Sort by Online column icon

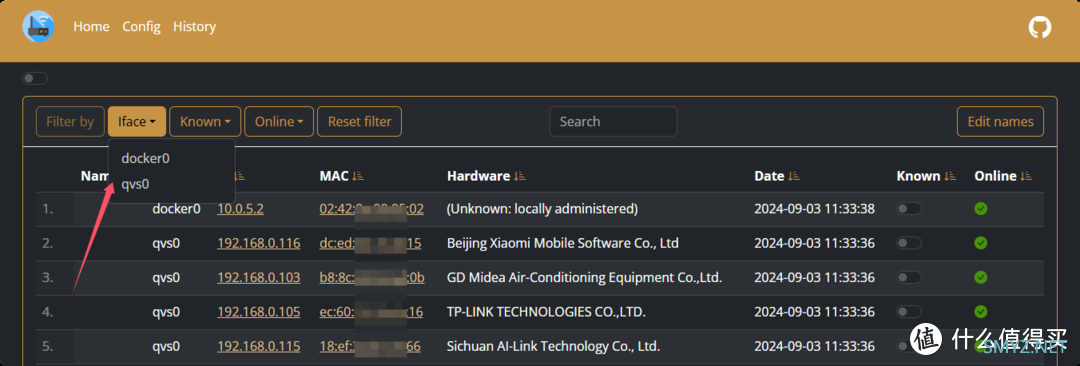[x=1027, y=176]
